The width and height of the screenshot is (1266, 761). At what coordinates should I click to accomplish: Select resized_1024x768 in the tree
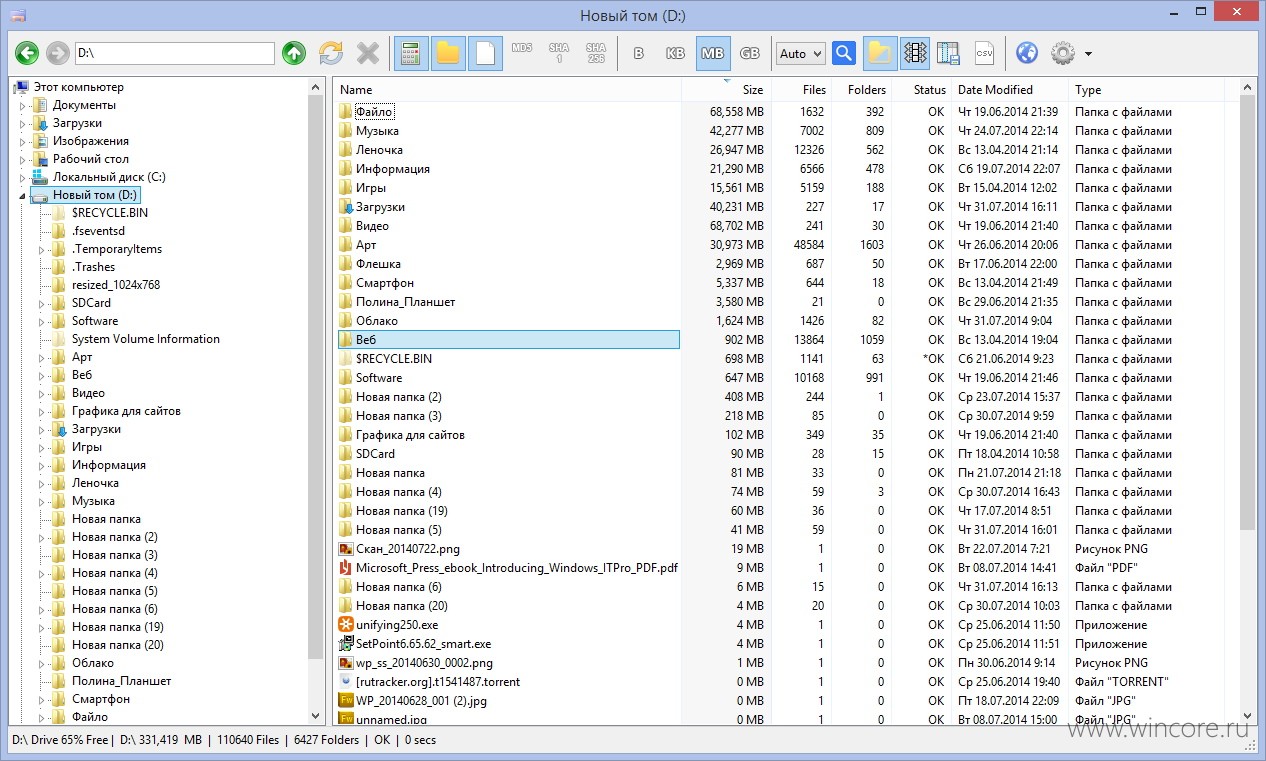click(116, 285)
